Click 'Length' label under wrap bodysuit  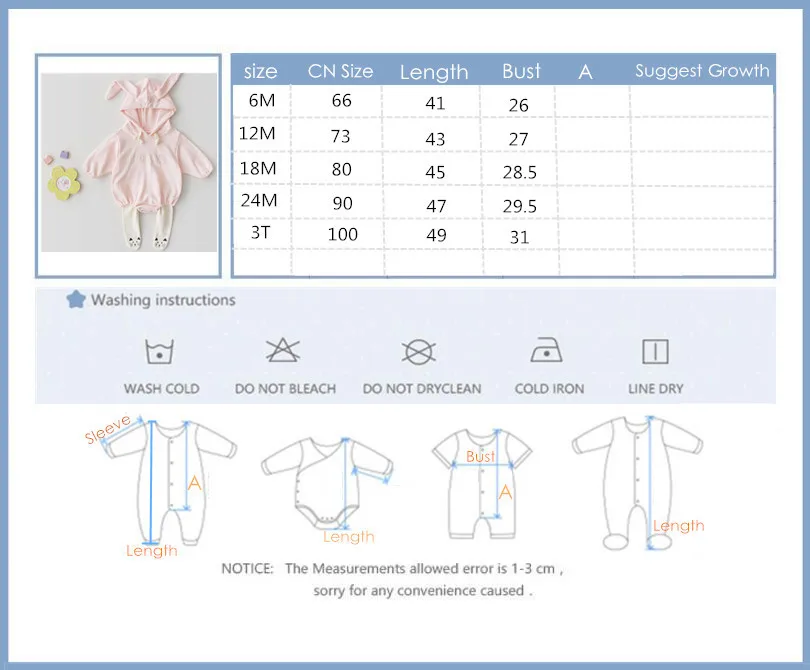coord(349,537)
